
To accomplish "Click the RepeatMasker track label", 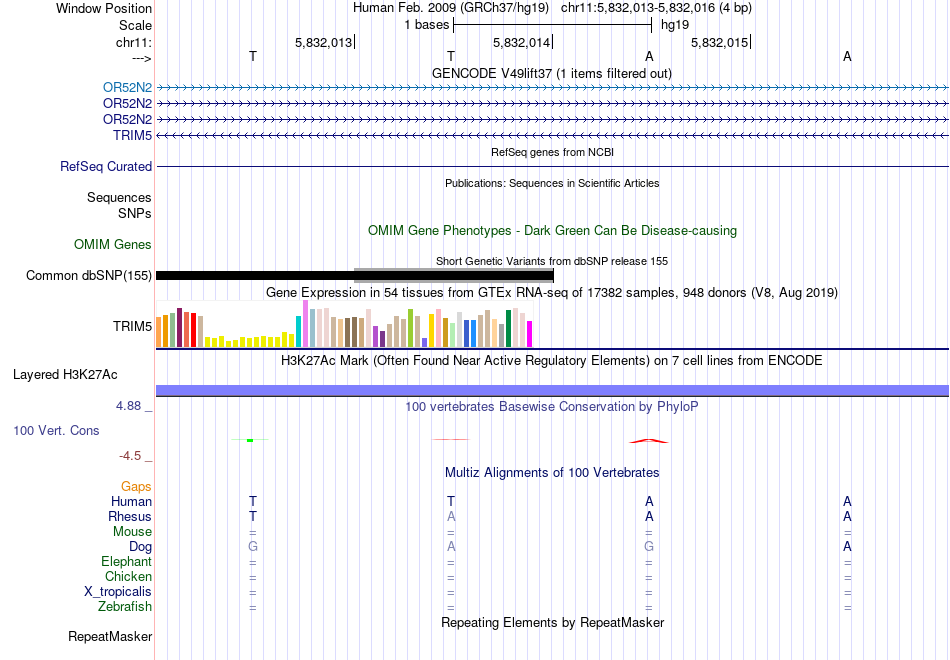I will (x=110, y=636).
